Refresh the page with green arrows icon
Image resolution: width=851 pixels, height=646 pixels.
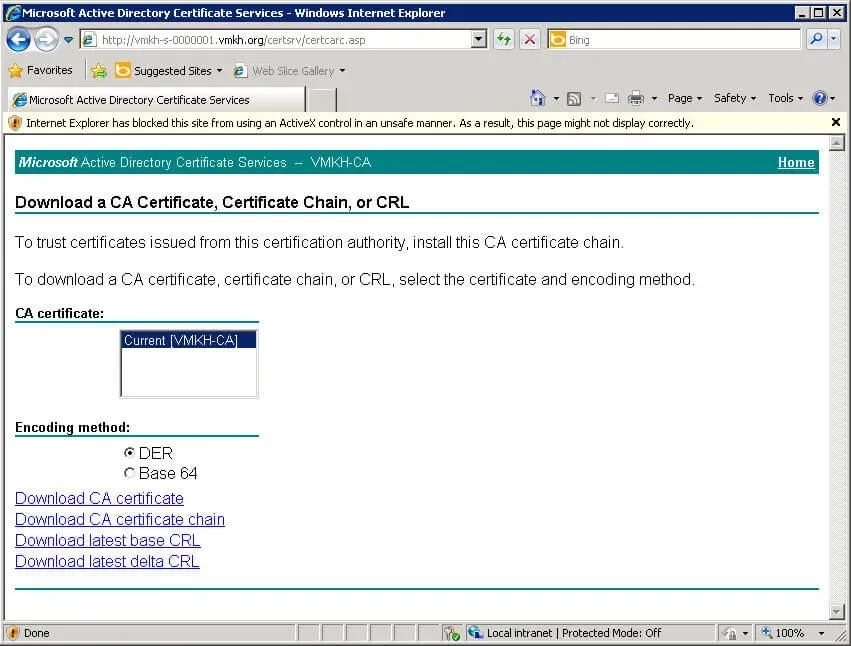(x=504, y=40)
